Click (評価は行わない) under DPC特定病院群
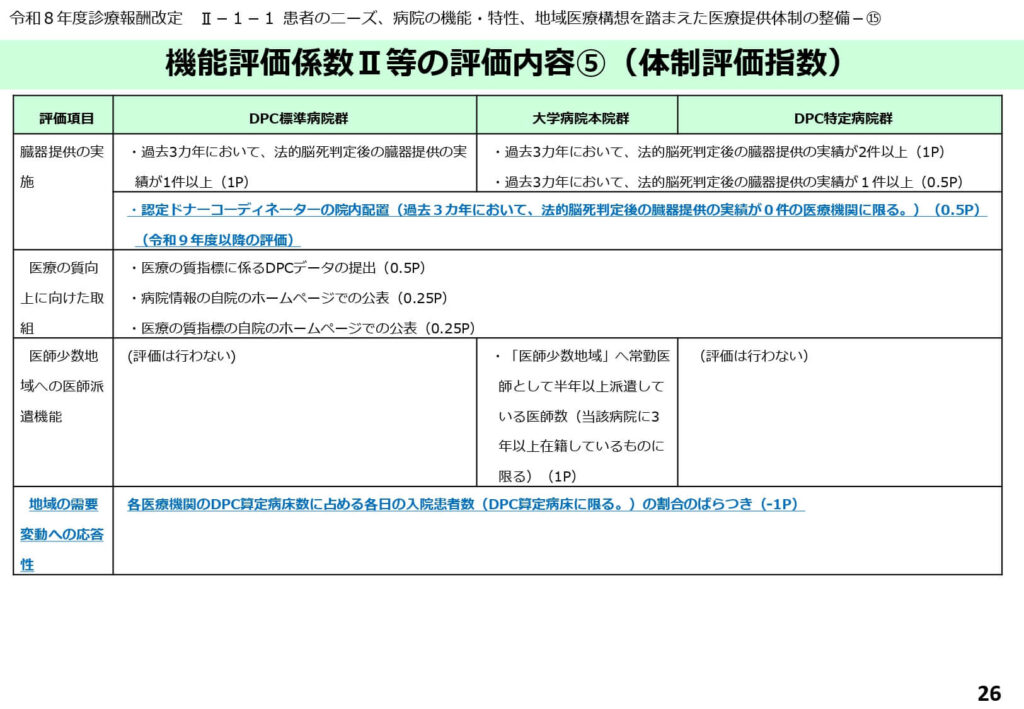The image size is (1024, 709). [x=753, y=356]
